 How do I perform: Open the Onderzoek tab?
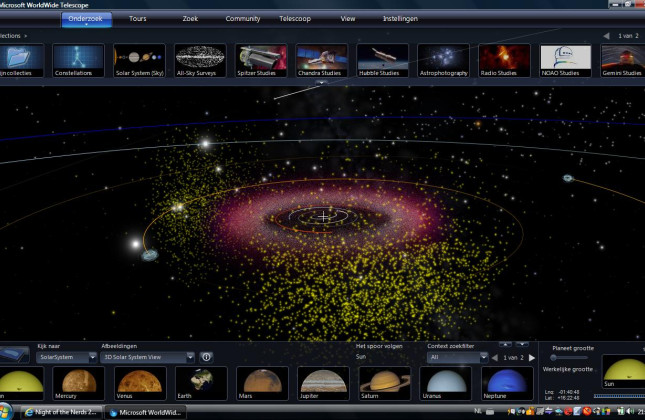pos(86,19)
